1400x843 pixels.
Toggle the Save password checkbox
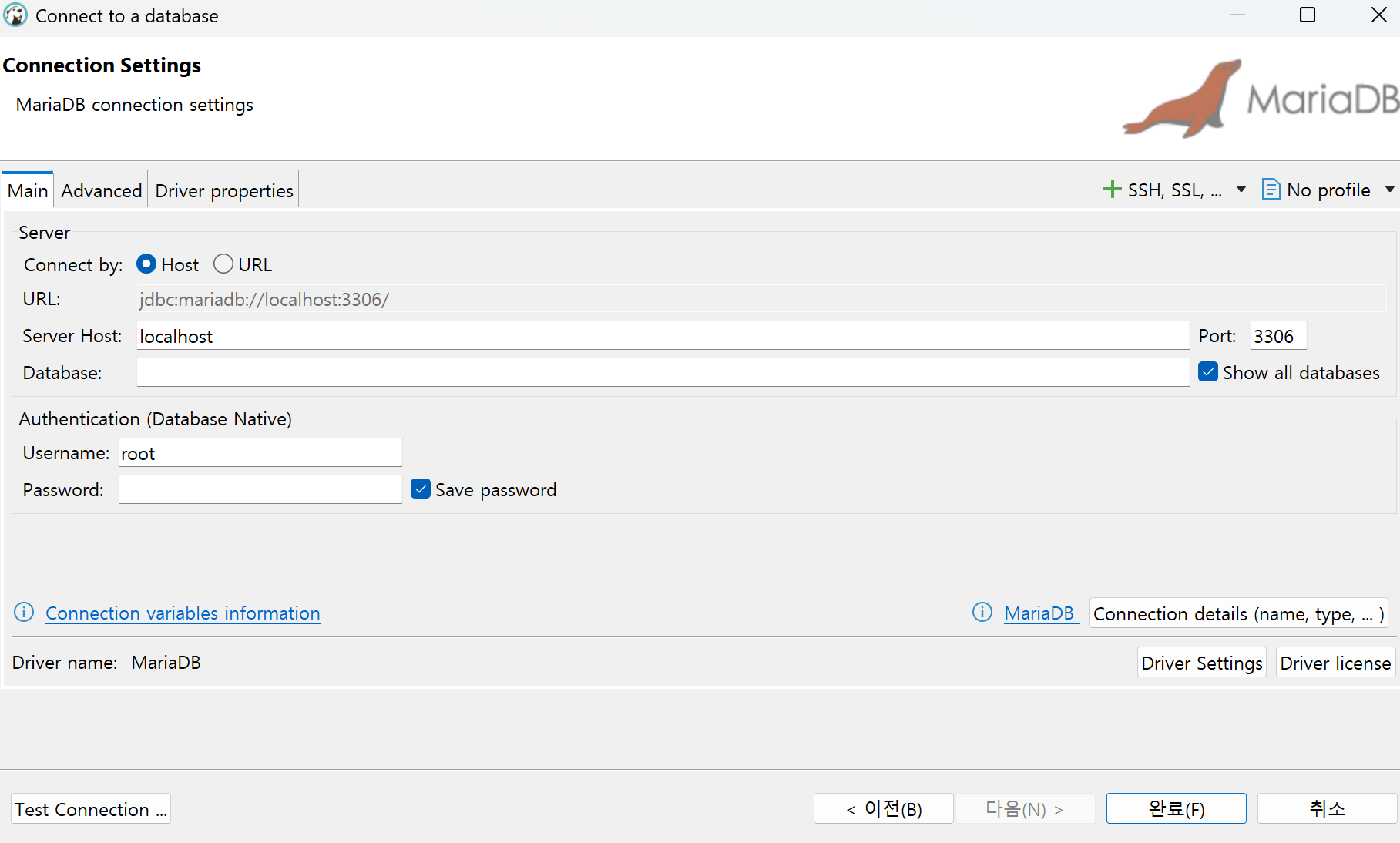421,489
